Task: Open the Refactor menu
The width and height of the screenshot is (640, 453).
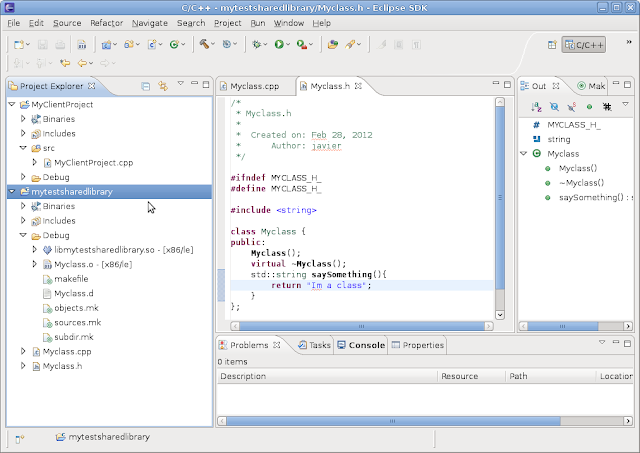Action: coord(107,23)
